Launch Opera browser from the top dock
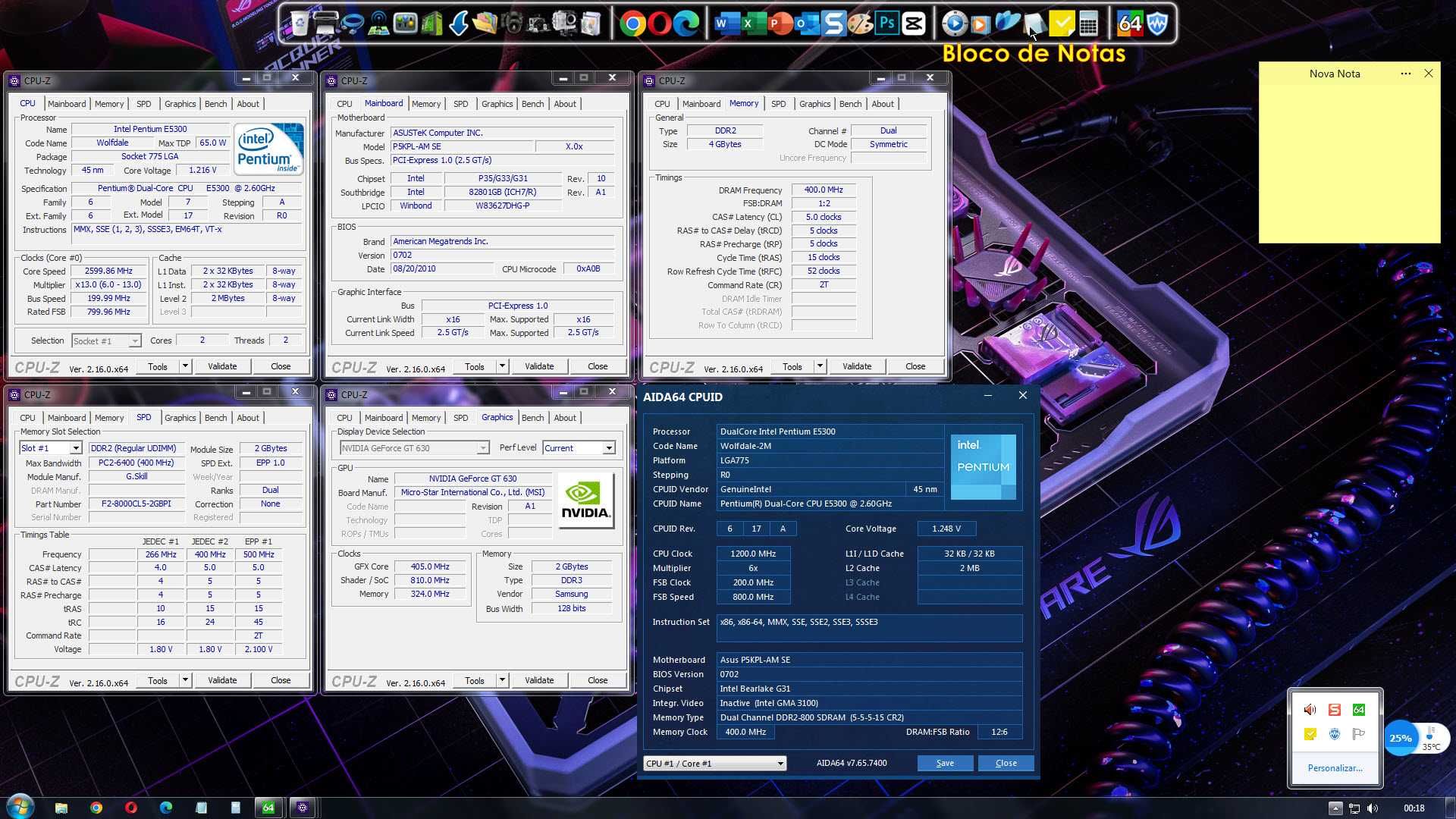Screen dimensions: 1456x819 click(659, 24)
